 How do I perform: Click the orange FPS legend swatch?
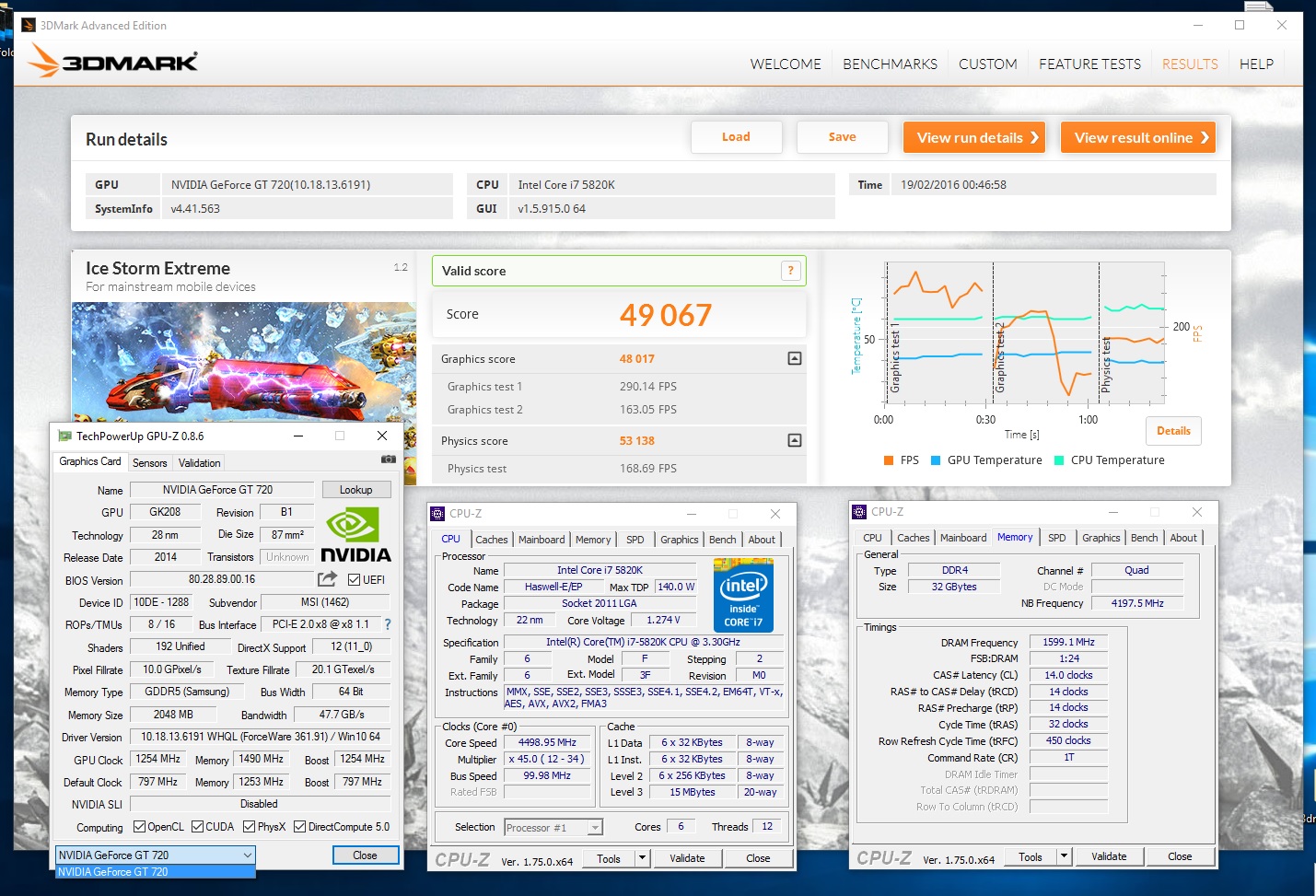point(889,460)
